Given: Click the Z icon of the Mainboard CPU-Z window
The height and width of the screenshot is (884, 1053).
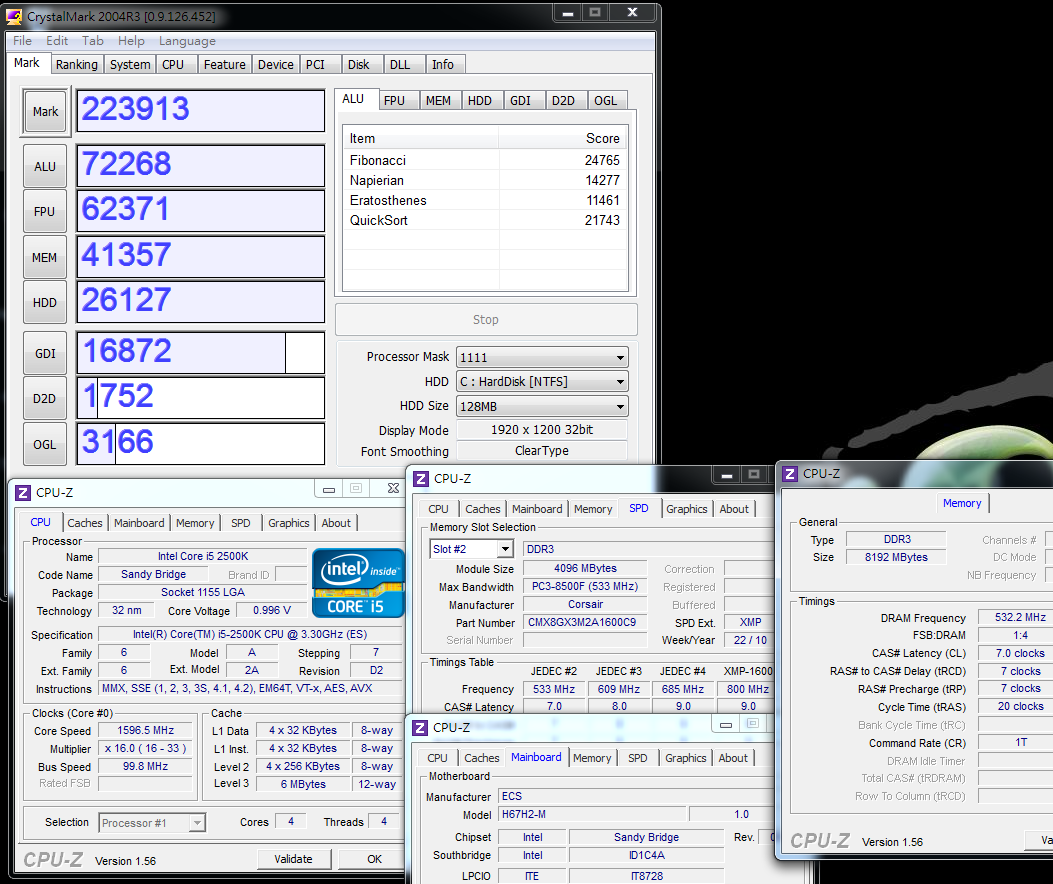Looking at the screenshot, I should click(x=420, y=727).
